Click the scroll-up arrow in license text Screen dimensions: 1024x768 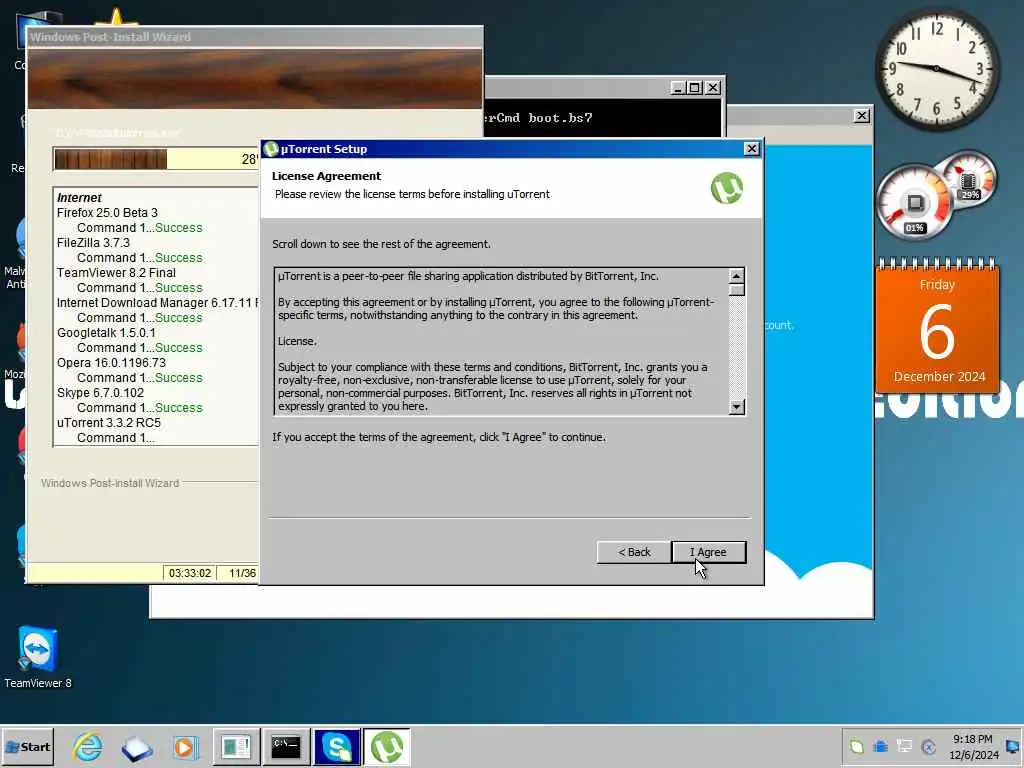(737, 276)
